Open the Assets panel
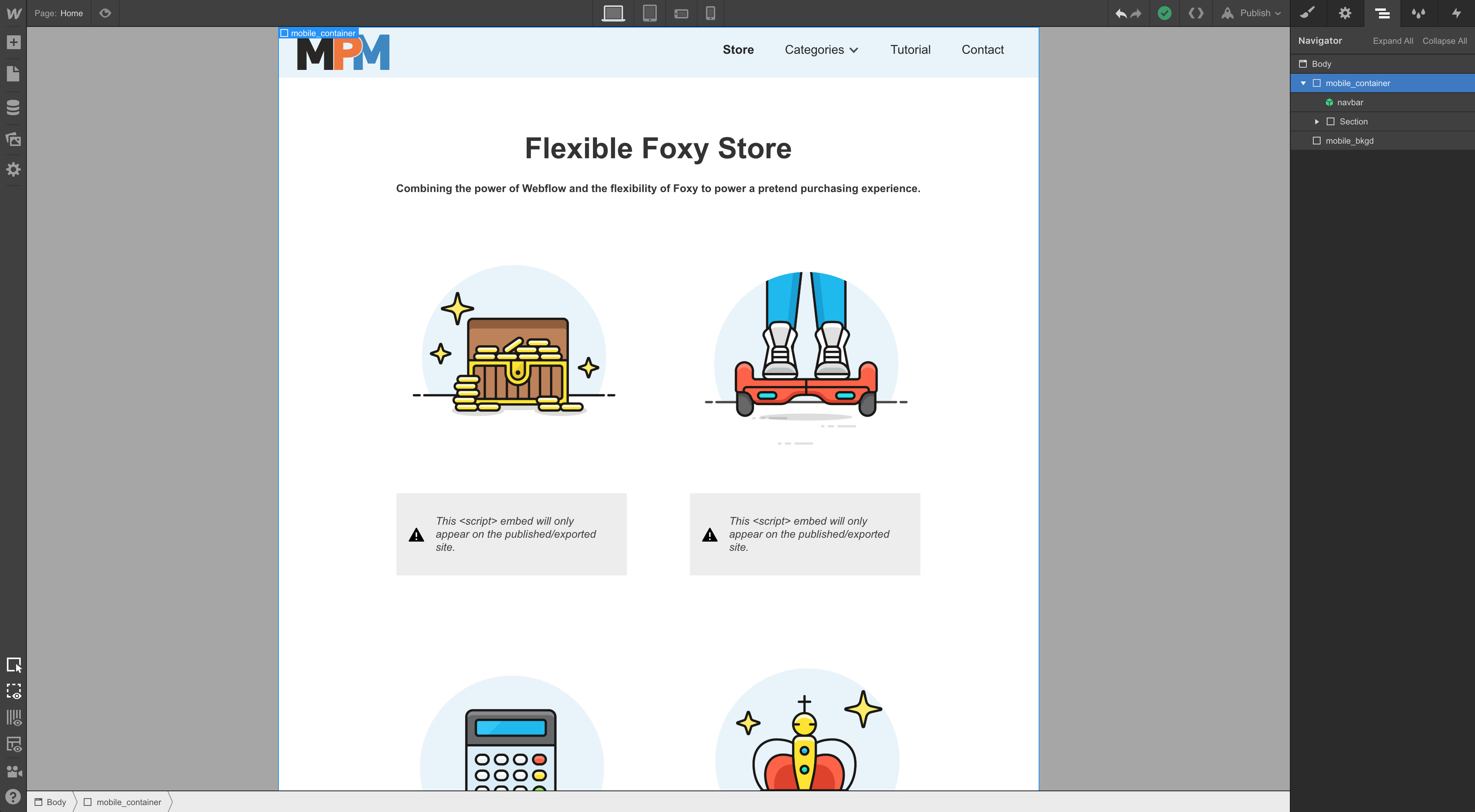1475x812 pixels. coord(13,139)
